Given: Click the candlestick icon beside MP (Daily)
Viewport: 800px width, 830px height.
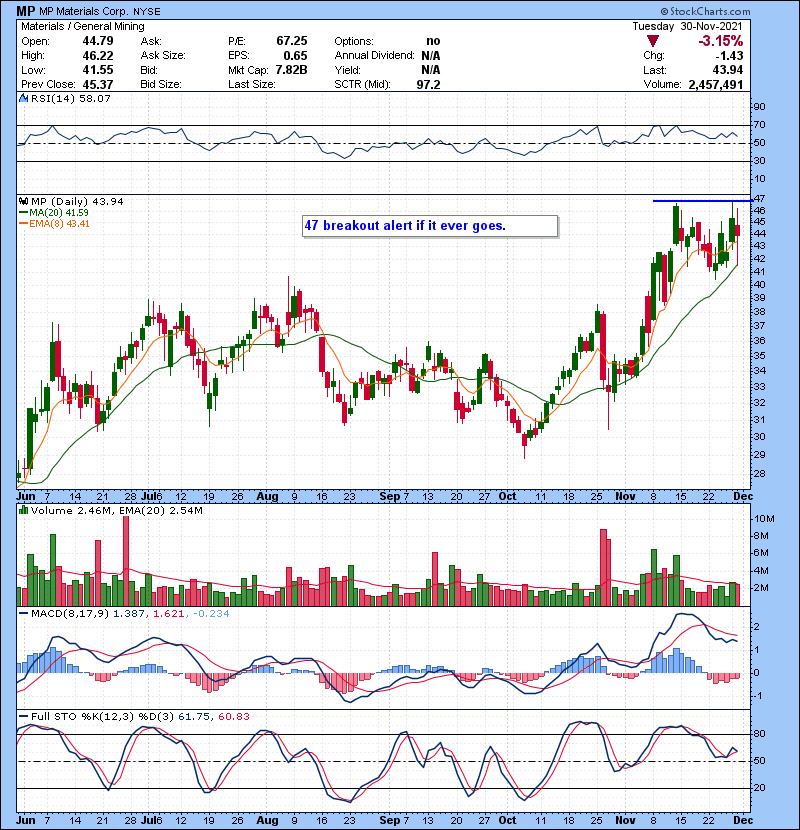Looking at the screenshot, I should (x=23, y=202).
